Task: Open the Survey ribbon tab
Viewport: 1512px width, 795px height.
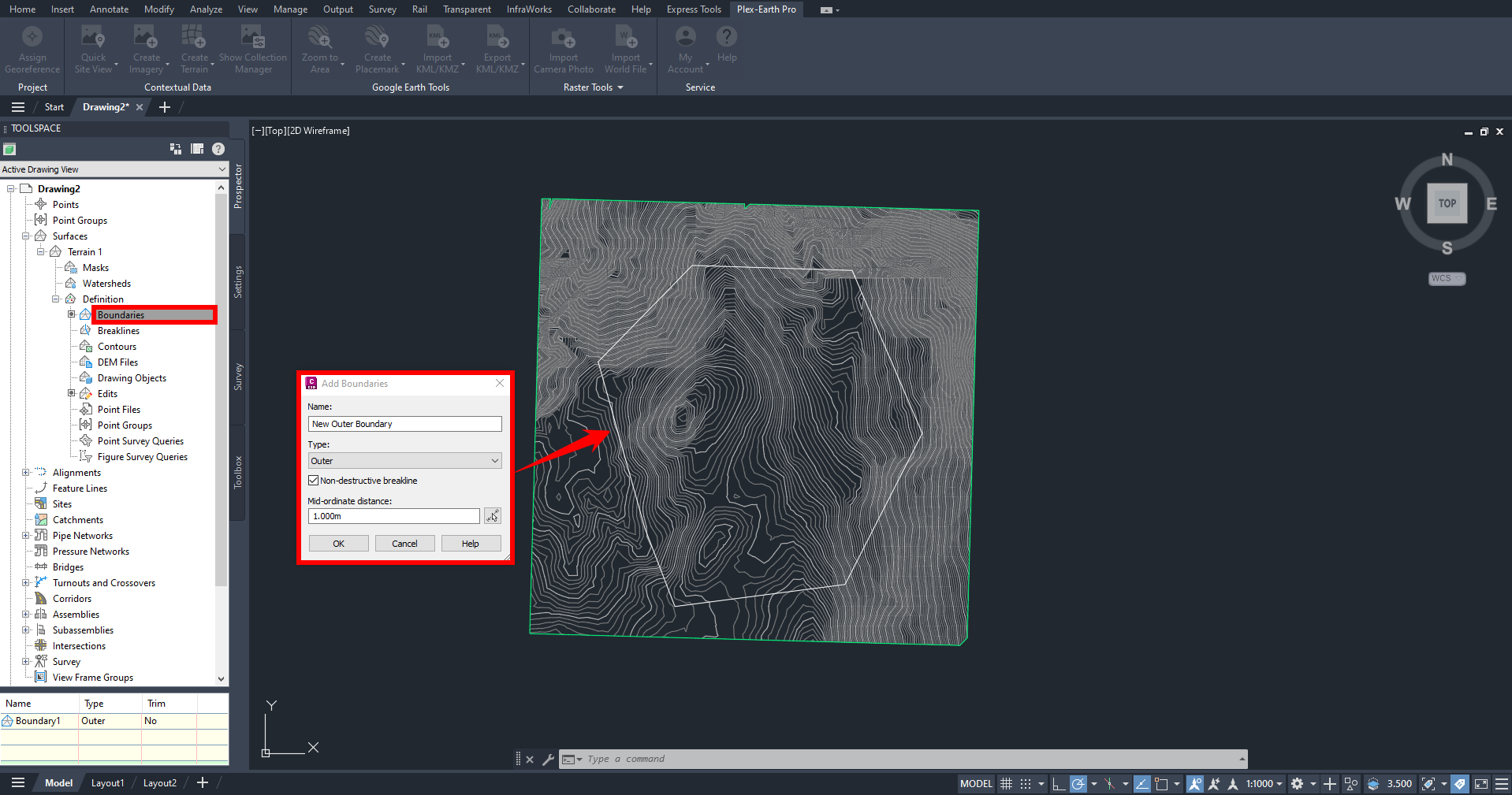Action: tap(382, 9)
